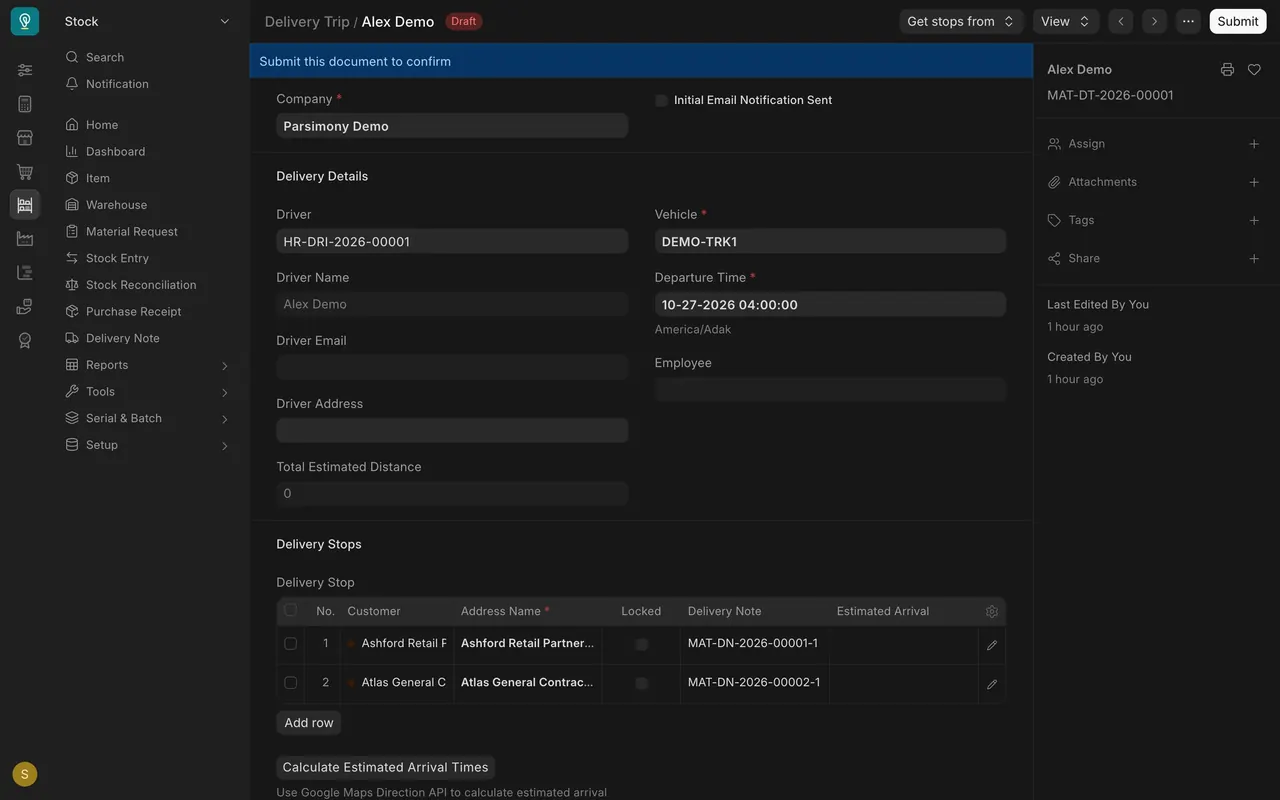The height and width of the screenshot is (800, 1280).
Task: Expand the Stock workspace switcher
Action: 147,21
